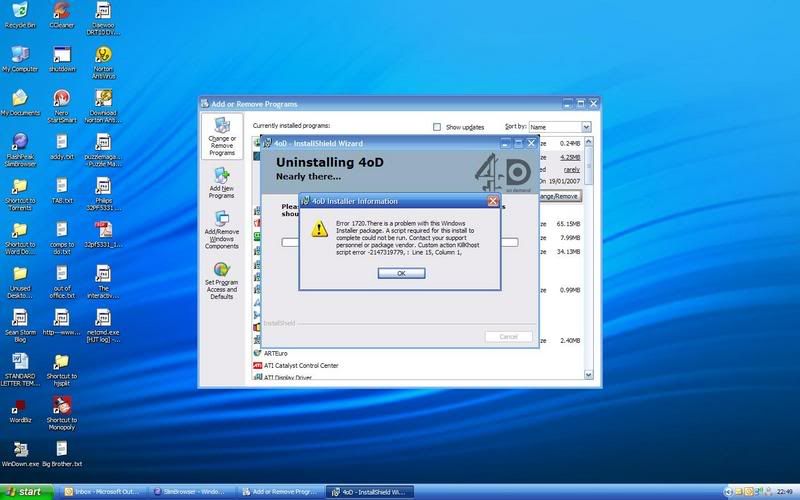Open Shortcut to hjsplit folder icon

pos(62,369)
